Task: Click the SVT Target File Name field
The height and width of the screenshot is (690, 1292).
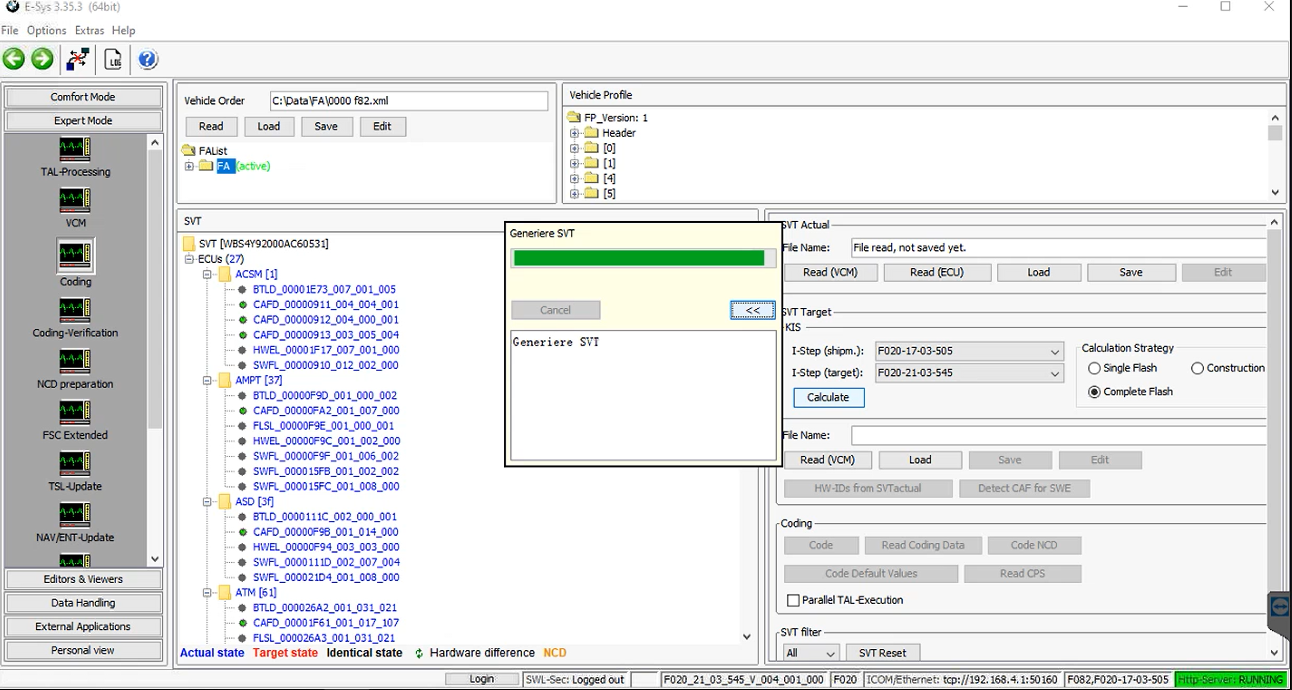Action: click(x=1059, y=435)
